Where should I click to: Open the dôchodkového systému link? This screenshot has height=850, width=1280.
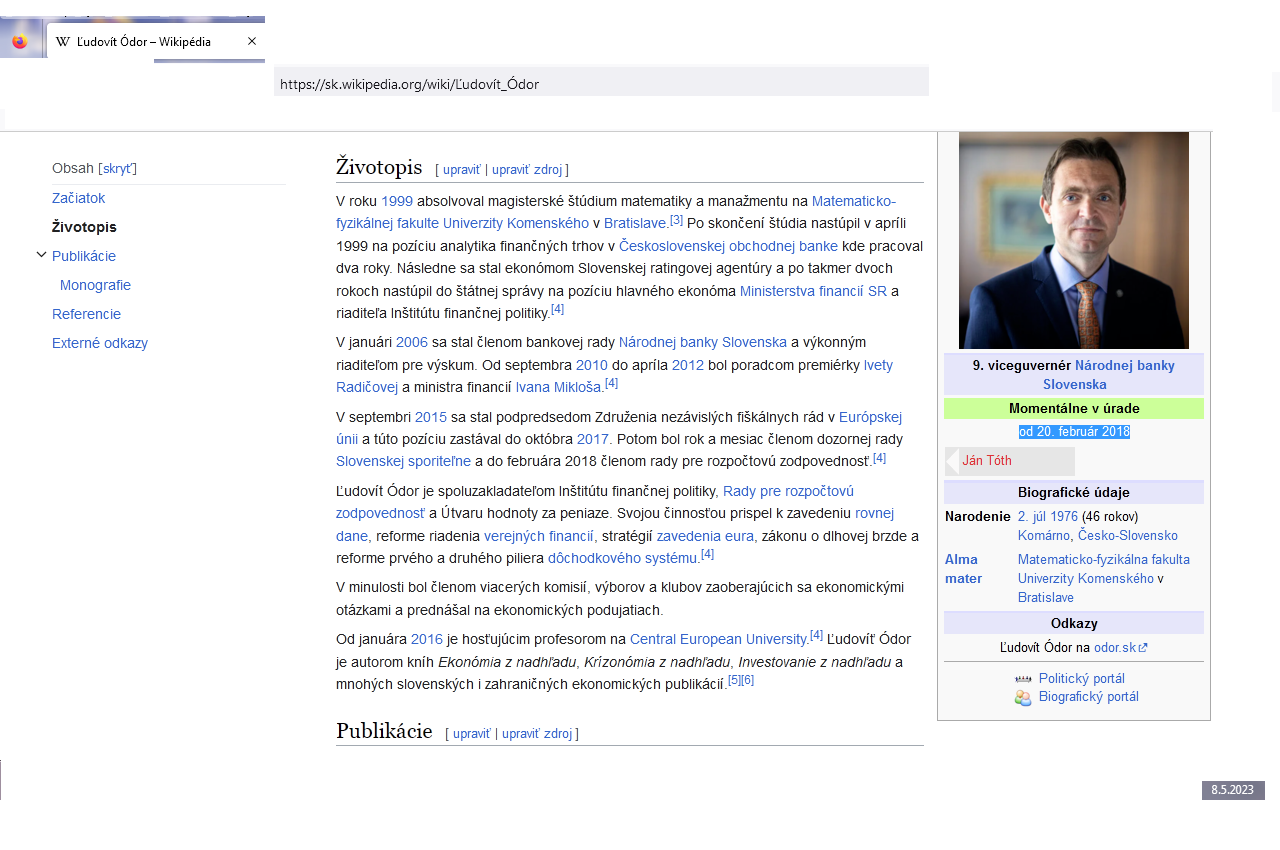(623, 560)
